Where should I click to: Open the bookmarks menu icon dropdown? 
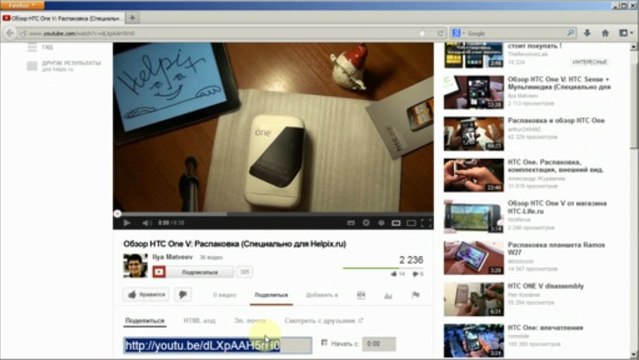coord(626,33)
